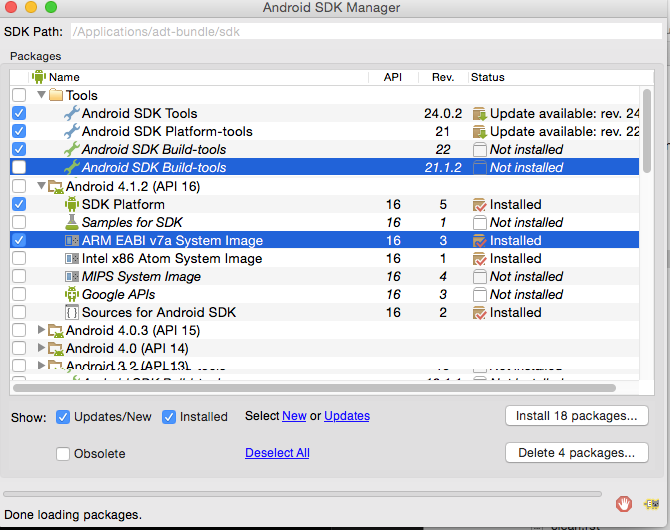Check the Android 4.0.3 (API 15) group checkbox
Screen dimensions: 670x530
click(19, 330)
